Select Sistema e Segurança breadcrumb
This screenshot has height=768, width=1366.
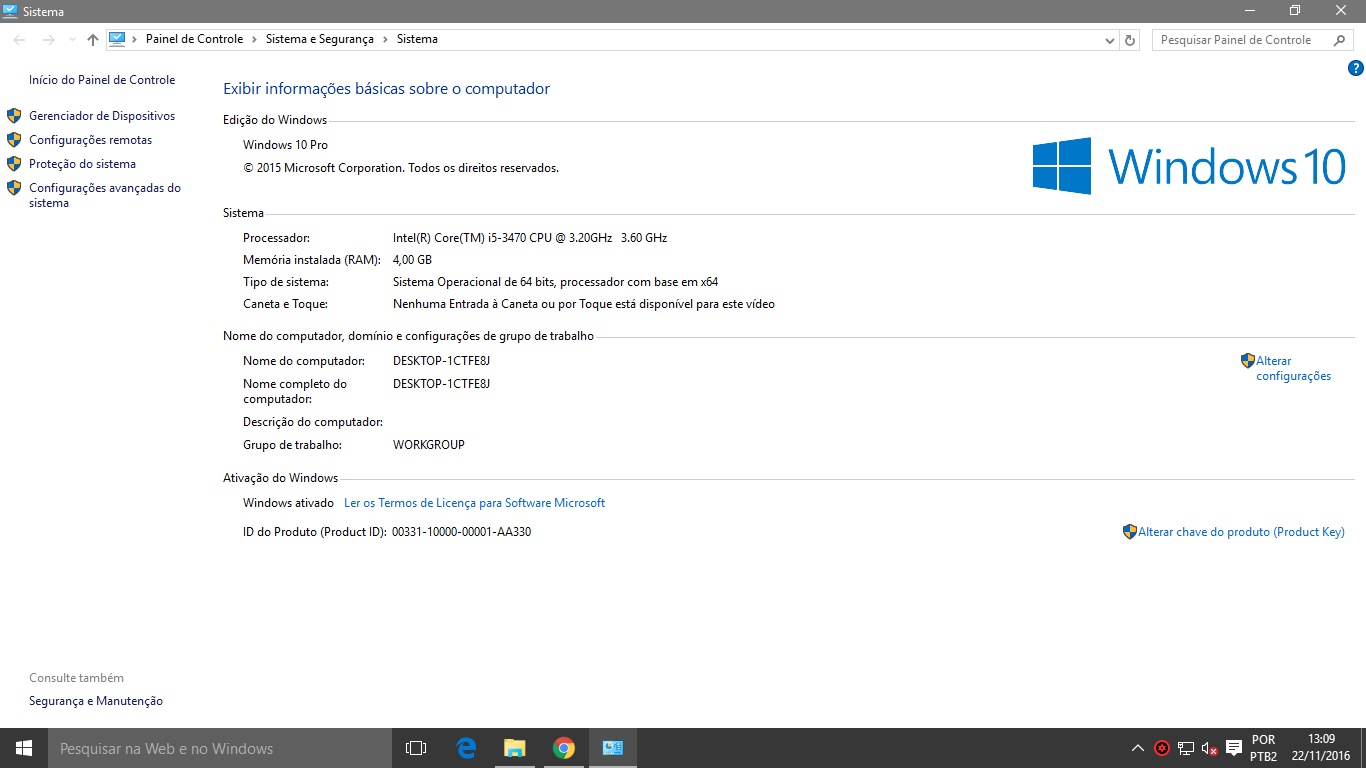click(319, 39)
